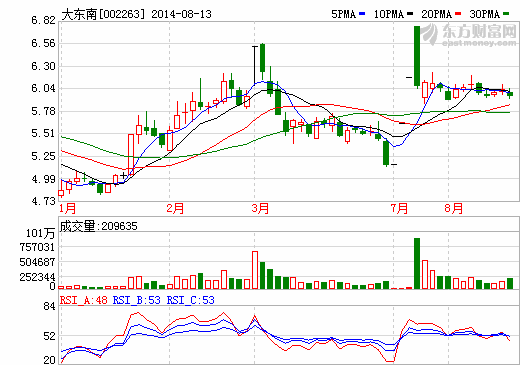Image resolution: width=520 pixels, height=365 pixels.
Task: Click the 20PMA legend label
Action: pos(437,14)
